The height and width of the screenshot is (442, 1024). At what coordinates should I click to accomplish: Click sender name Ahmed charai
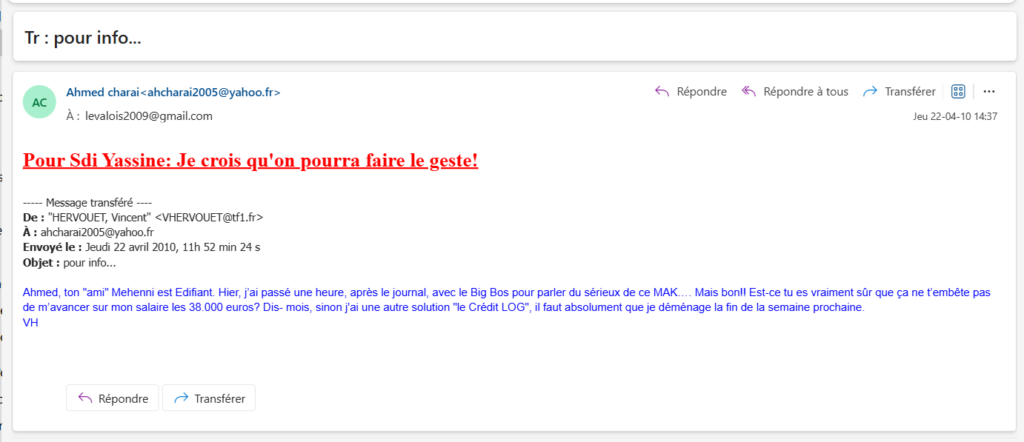tap(102, 92)
